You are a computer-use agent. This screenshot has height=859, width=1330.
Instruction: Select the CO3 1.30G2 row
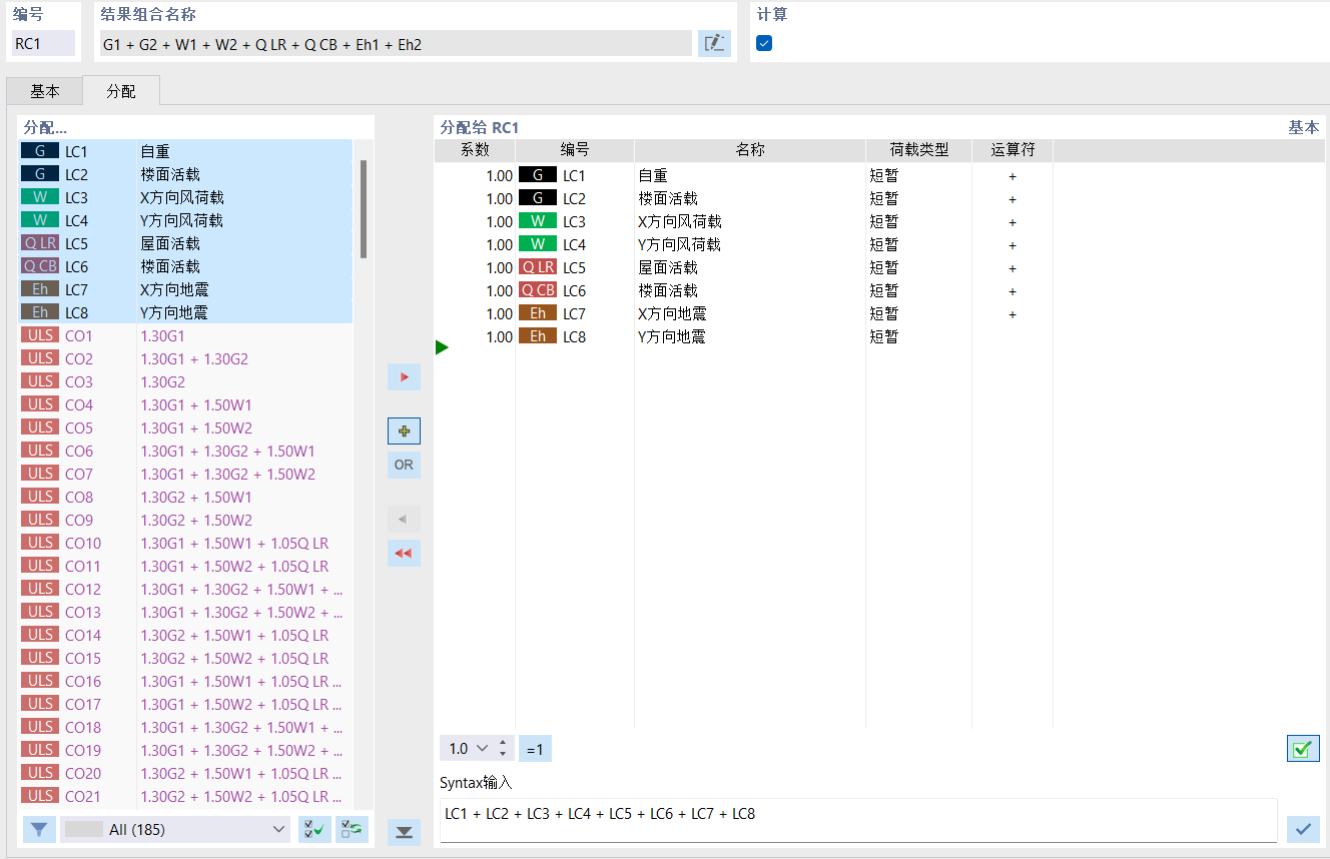click(x=186, y=381)
